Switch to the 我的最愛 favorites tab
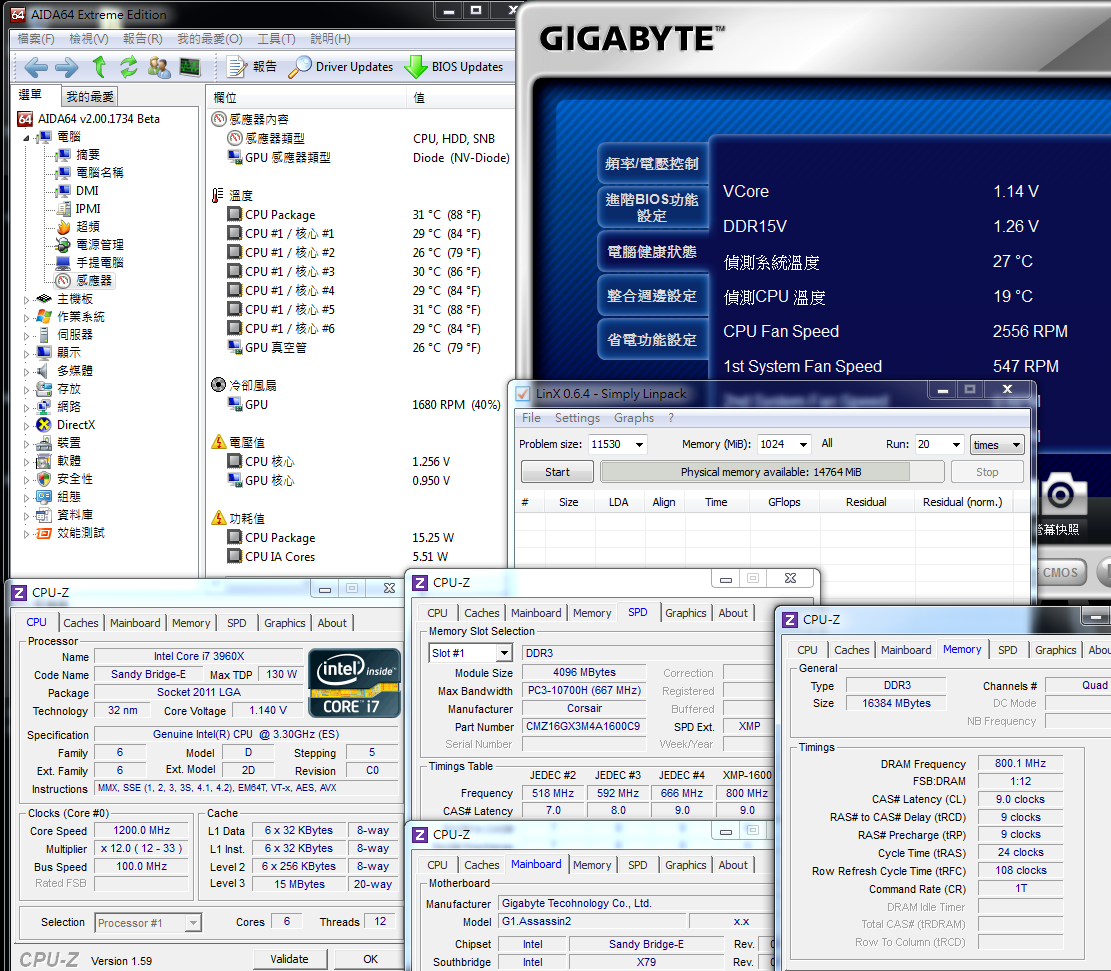Image resolution: width=1111 pixels, height=971 pixels. click(89, 96)
